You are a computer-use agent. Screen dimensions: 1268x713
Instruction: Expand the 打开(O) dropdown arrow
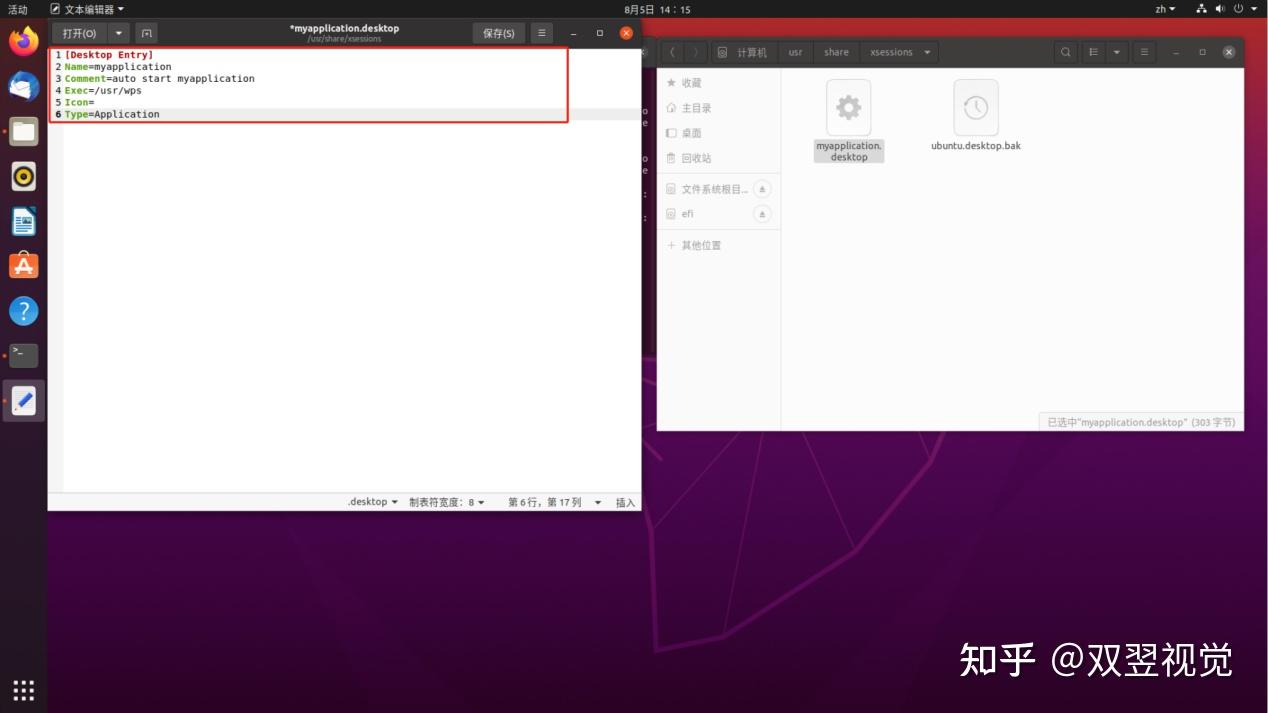117,33
